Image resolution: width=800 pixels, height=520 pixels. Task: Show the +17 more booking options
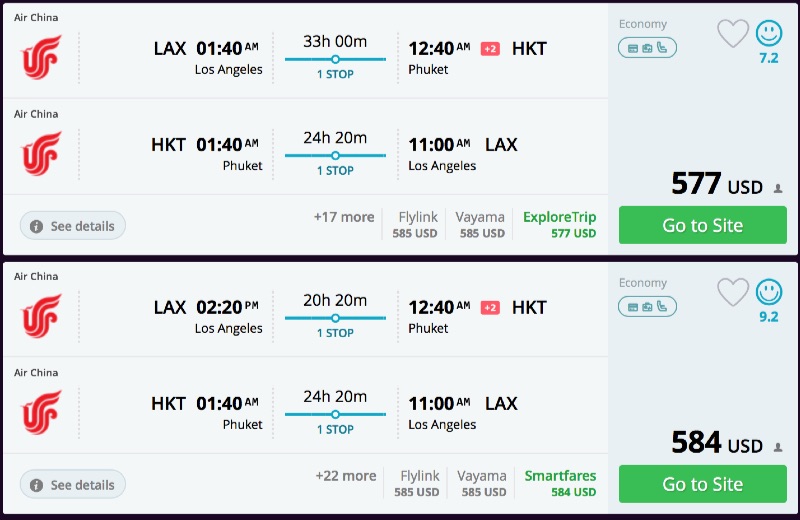[x=343, y=217]
